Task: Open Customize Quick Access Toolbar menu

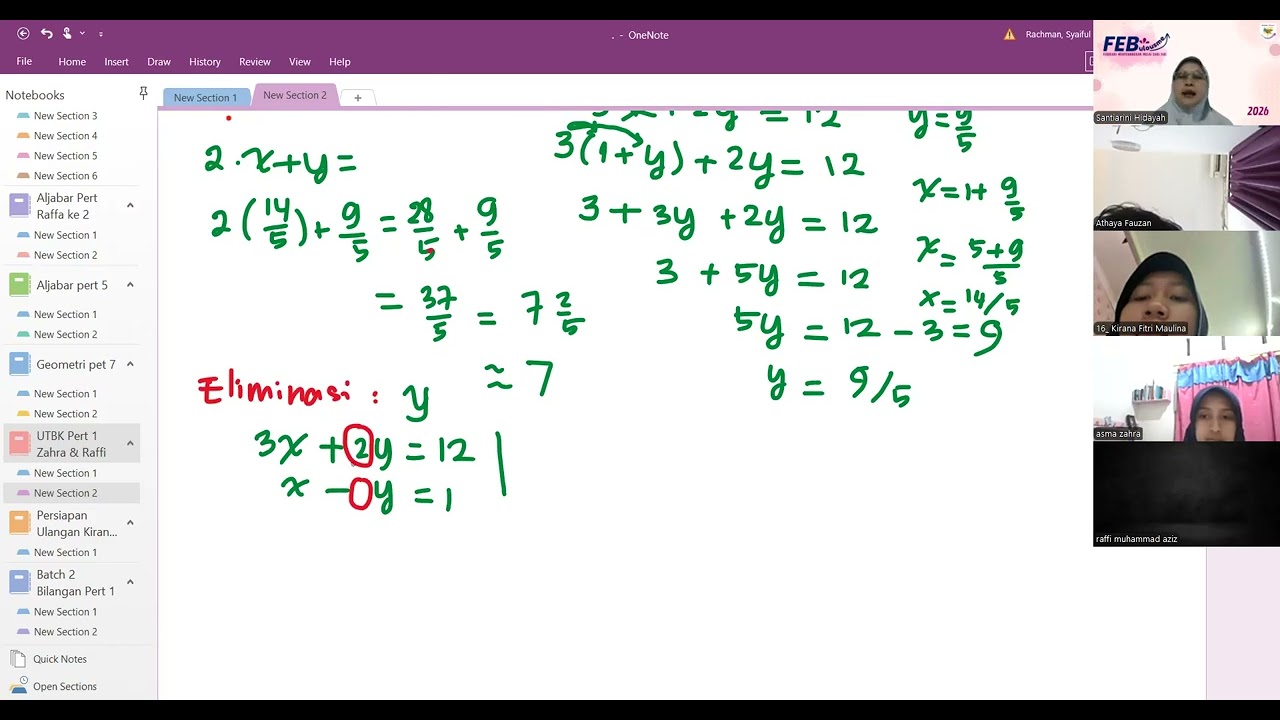Action: pos(101,34)
